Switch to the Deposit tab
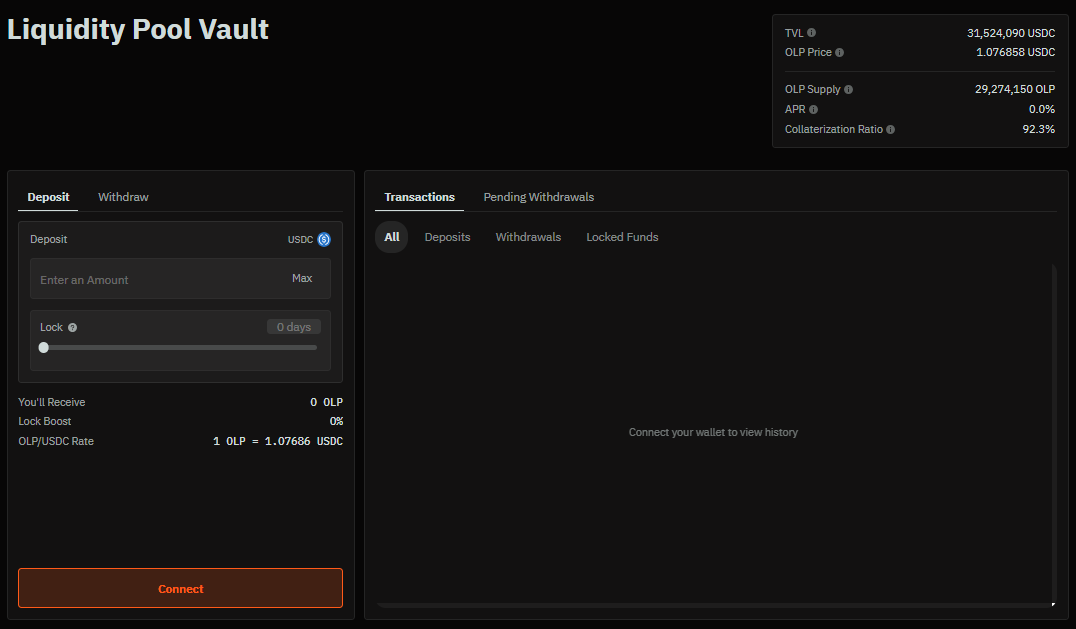The width and height of the screenshot is (1076, 629). coord(48,197)
